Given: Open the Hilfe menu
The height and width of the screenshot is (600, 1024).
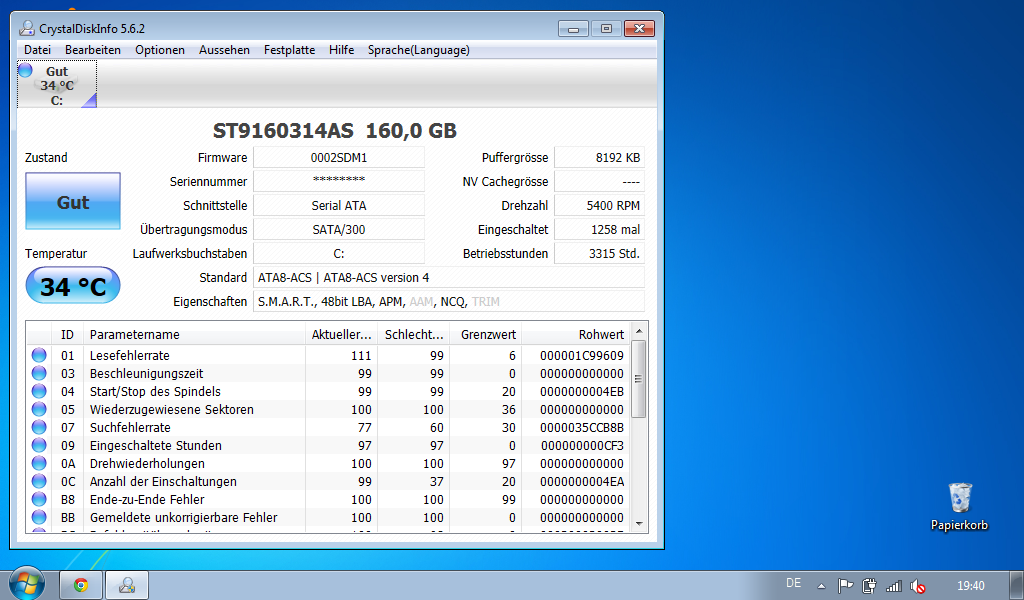Looking at the screenshot, I should [x=342, y=50].
